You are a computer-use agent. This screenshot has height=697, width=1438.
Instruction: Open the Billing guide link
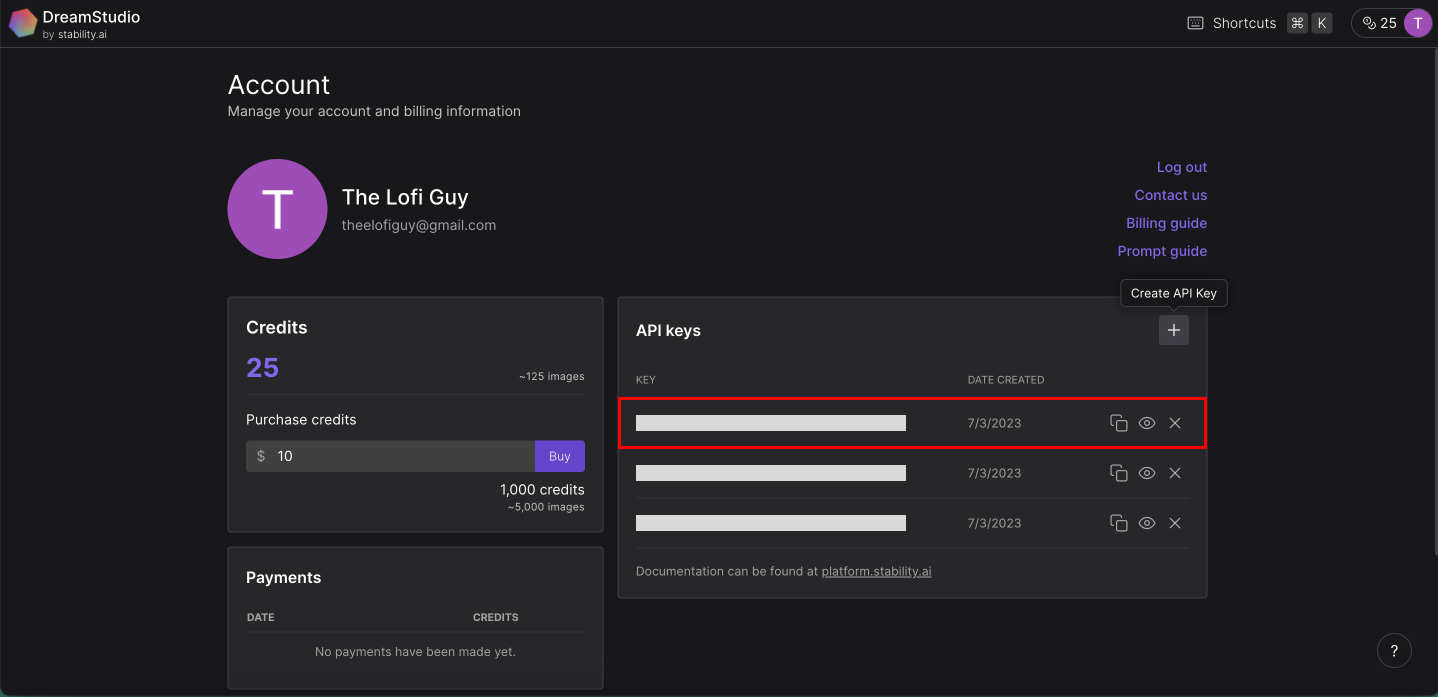click(x=1166, y=223)
